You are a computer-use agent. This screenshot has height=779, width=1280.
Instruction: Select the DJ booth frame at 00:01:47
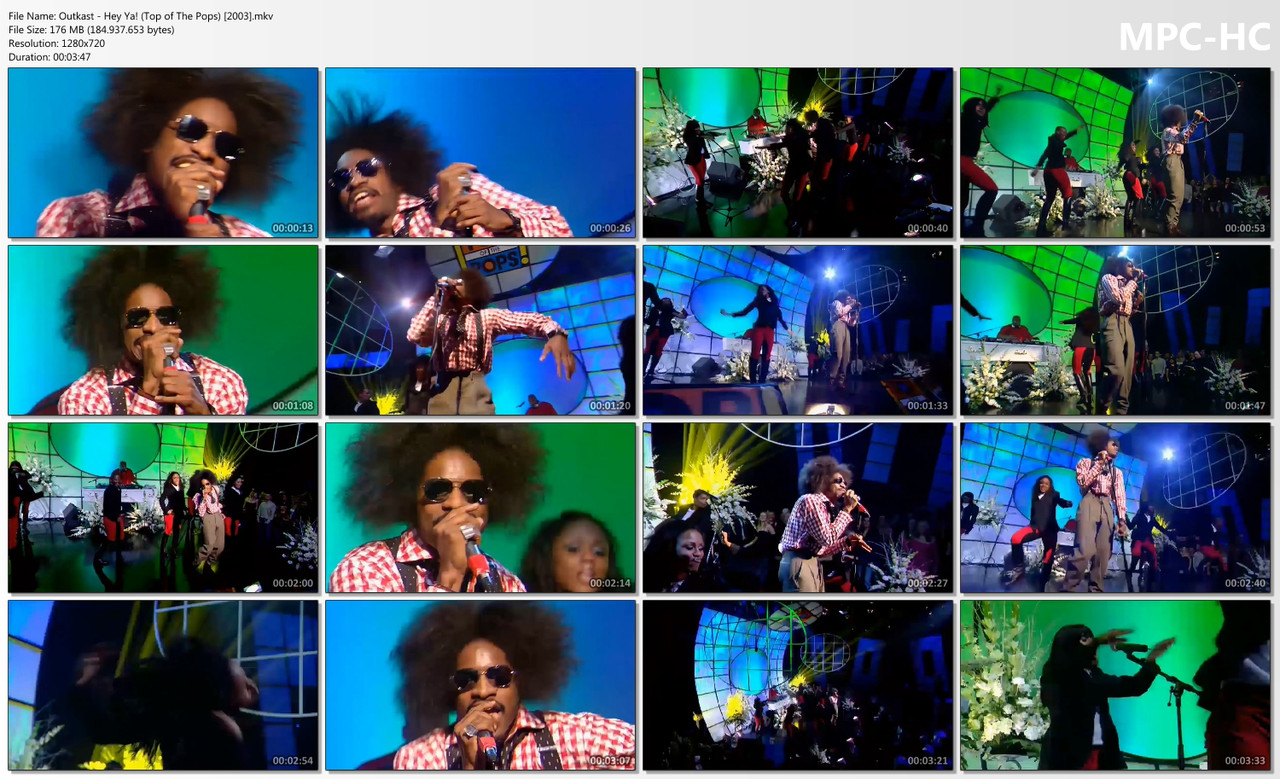tap(1114, 330)
